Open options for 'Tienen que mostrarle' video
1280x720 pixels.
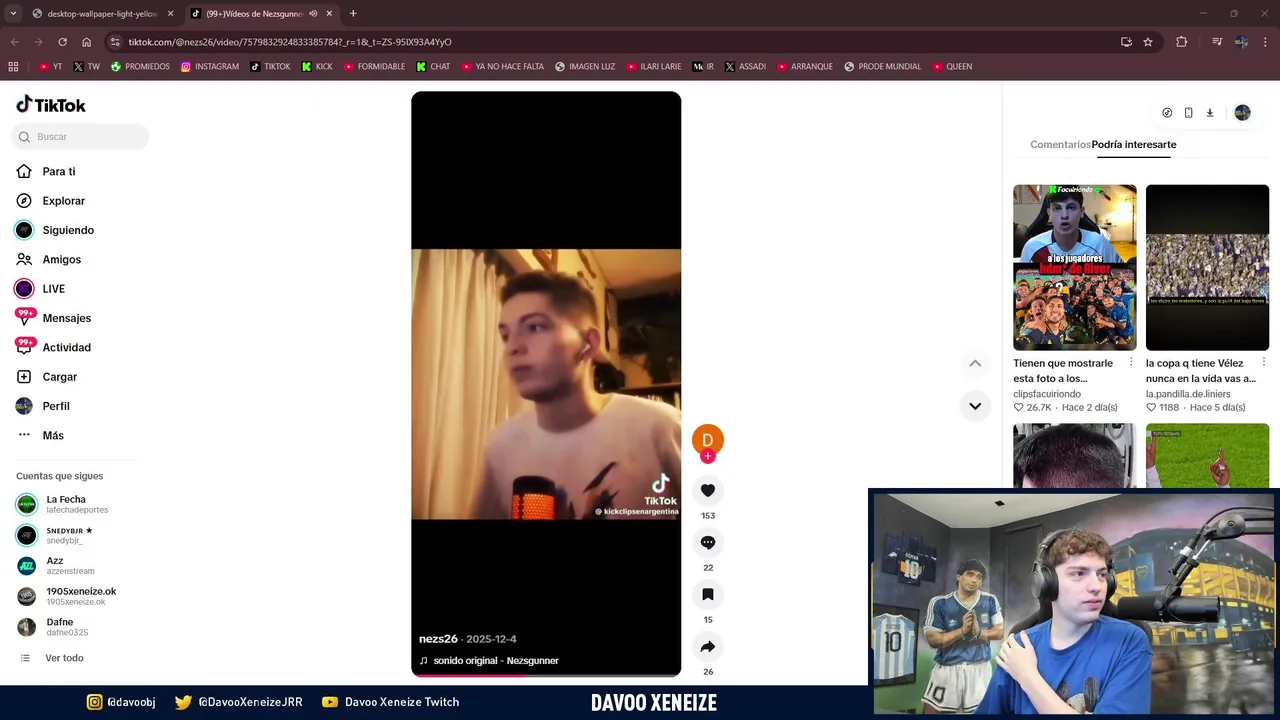click(1131, 362)
